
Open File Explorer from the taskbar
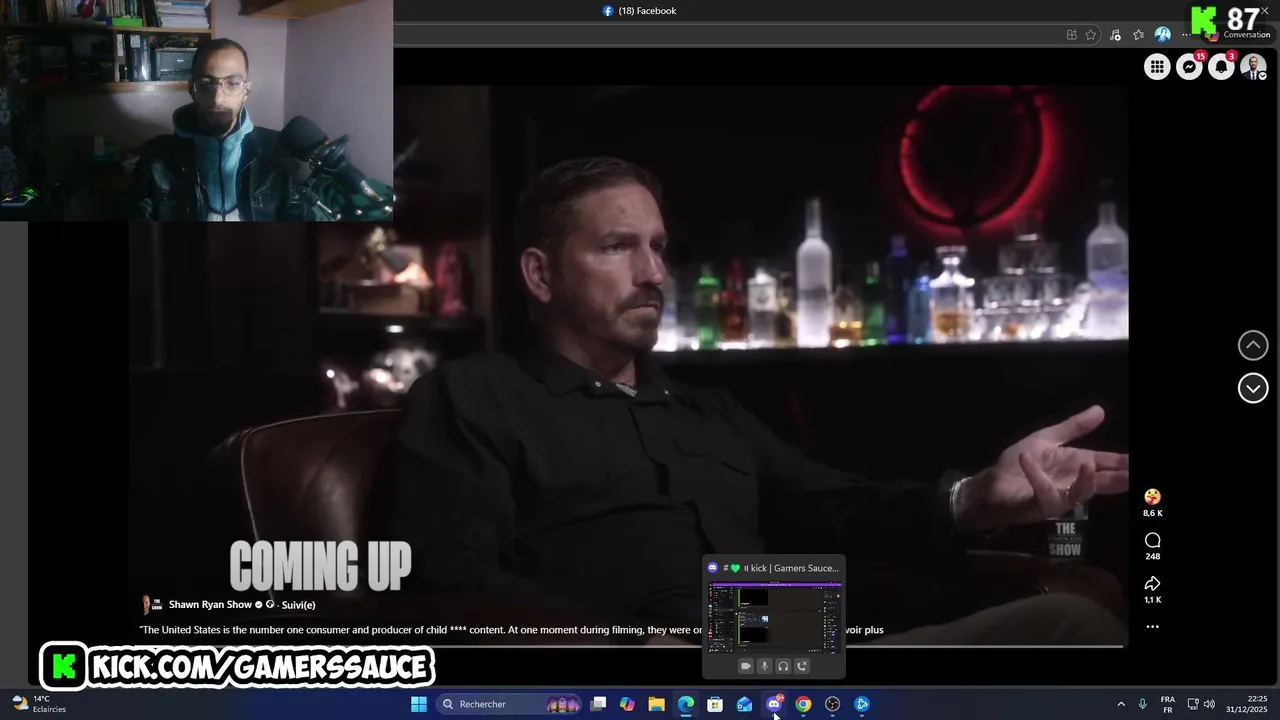656,704
